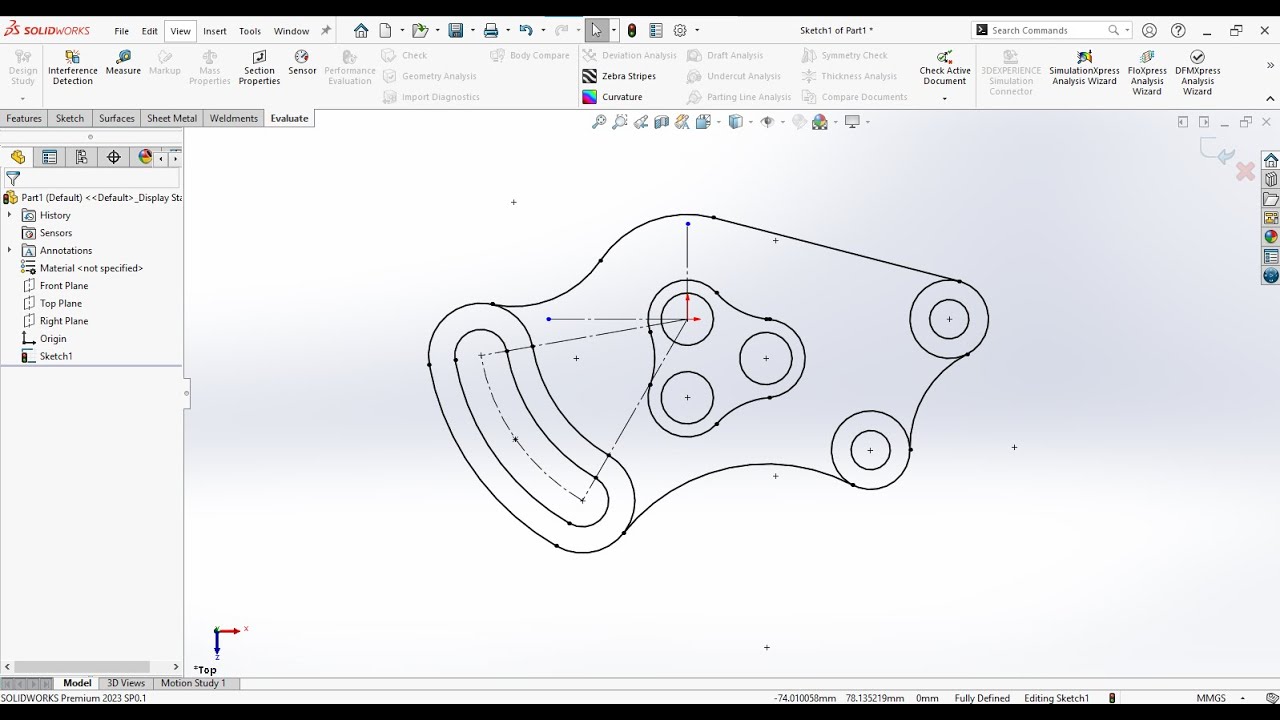Image resolution: width=1280 pixels, height=720 pixels.
Task: Click the sketch exit confirmation corner arrow
Action: [1217, 152]
